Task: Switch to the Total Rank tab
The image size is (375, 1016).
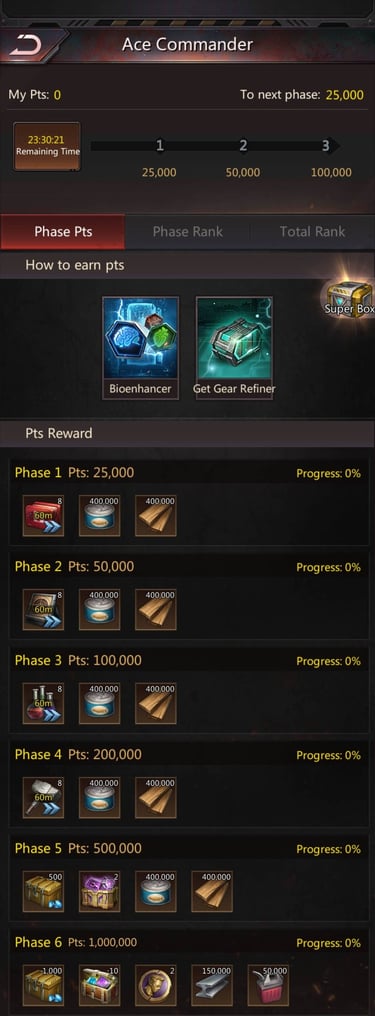Action: (x=312, y=232)
